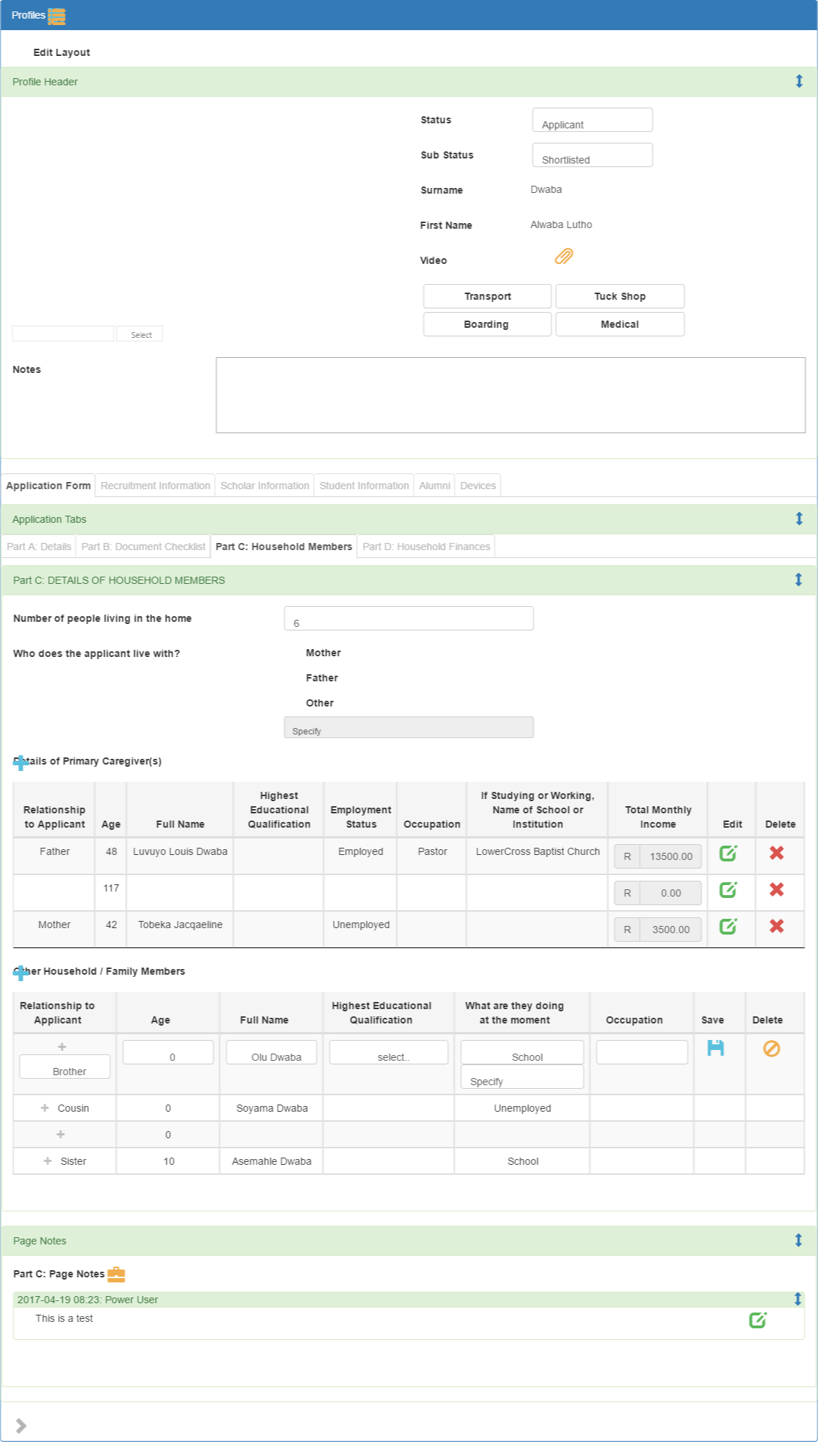818x1456 pixels.
Task: Expand the Brother row plus icon
Action: click(62, 1047)
